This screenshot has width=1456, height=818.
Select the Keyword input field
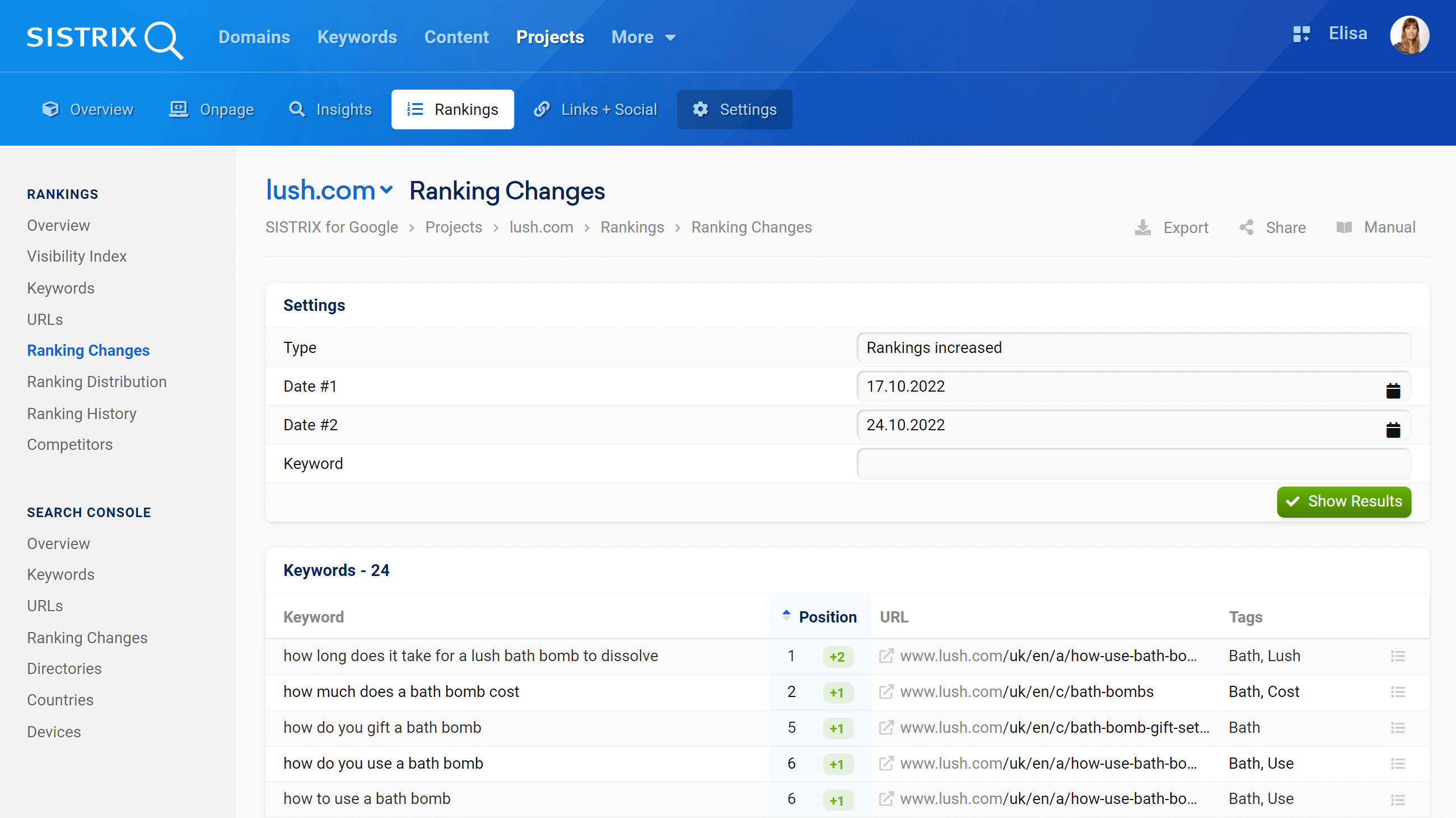(x=1134, y=463)
